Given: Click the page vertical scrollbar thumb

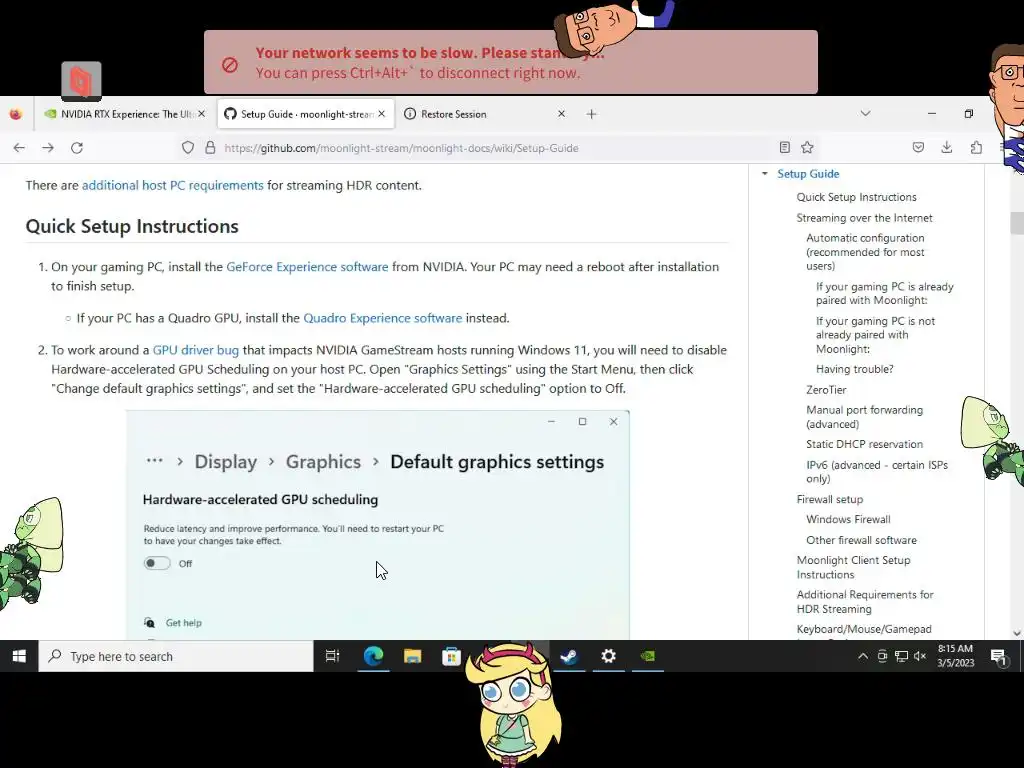Looking at the screenshot, I should click(1017, 223).
